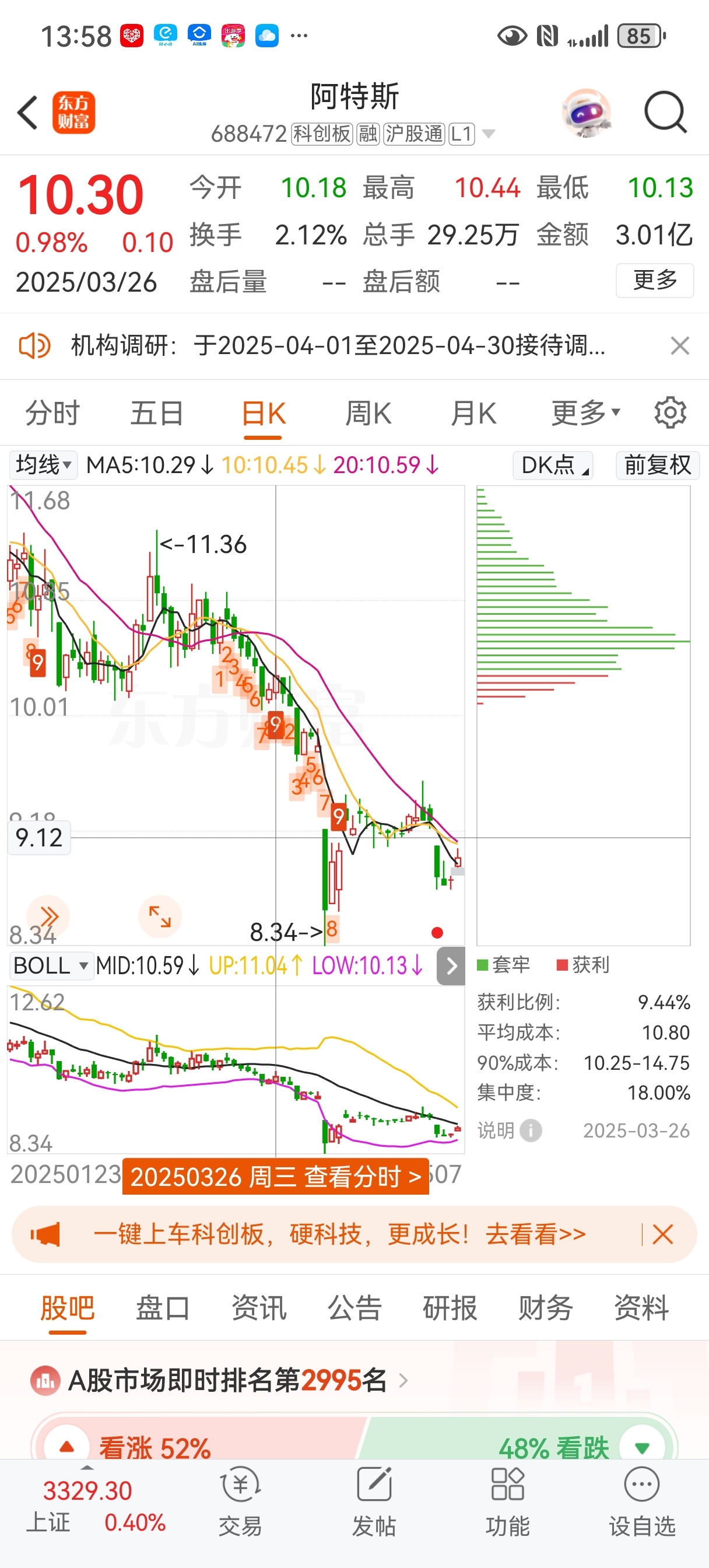709x1568 pixels.
Task: Open the 公告 tab
Action: coord(354,1307)
